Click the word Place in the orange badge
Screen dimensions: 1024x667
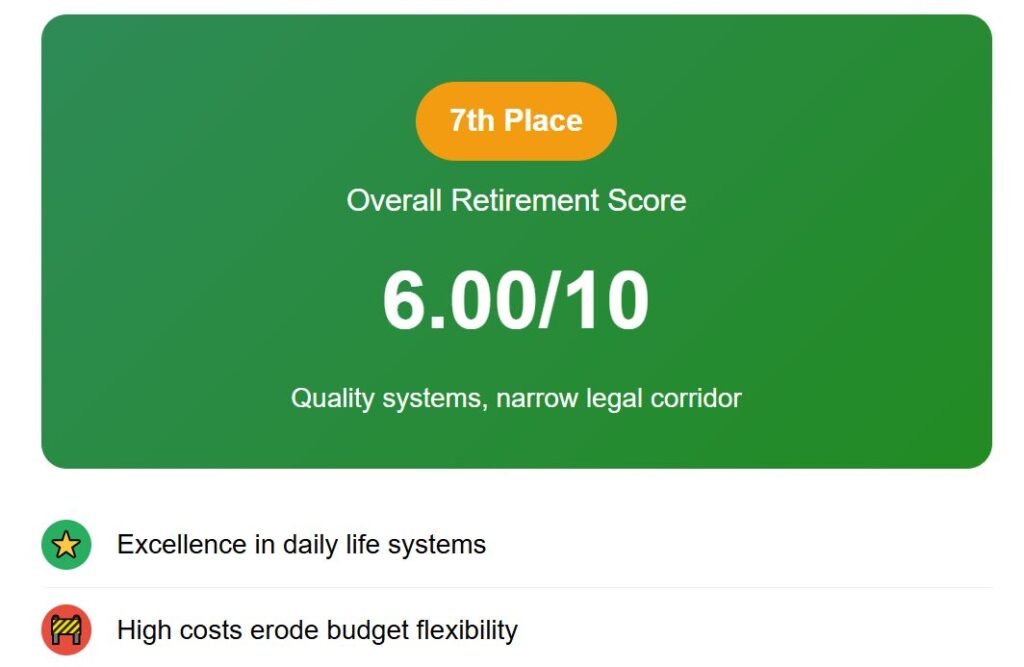coord(543,121)
